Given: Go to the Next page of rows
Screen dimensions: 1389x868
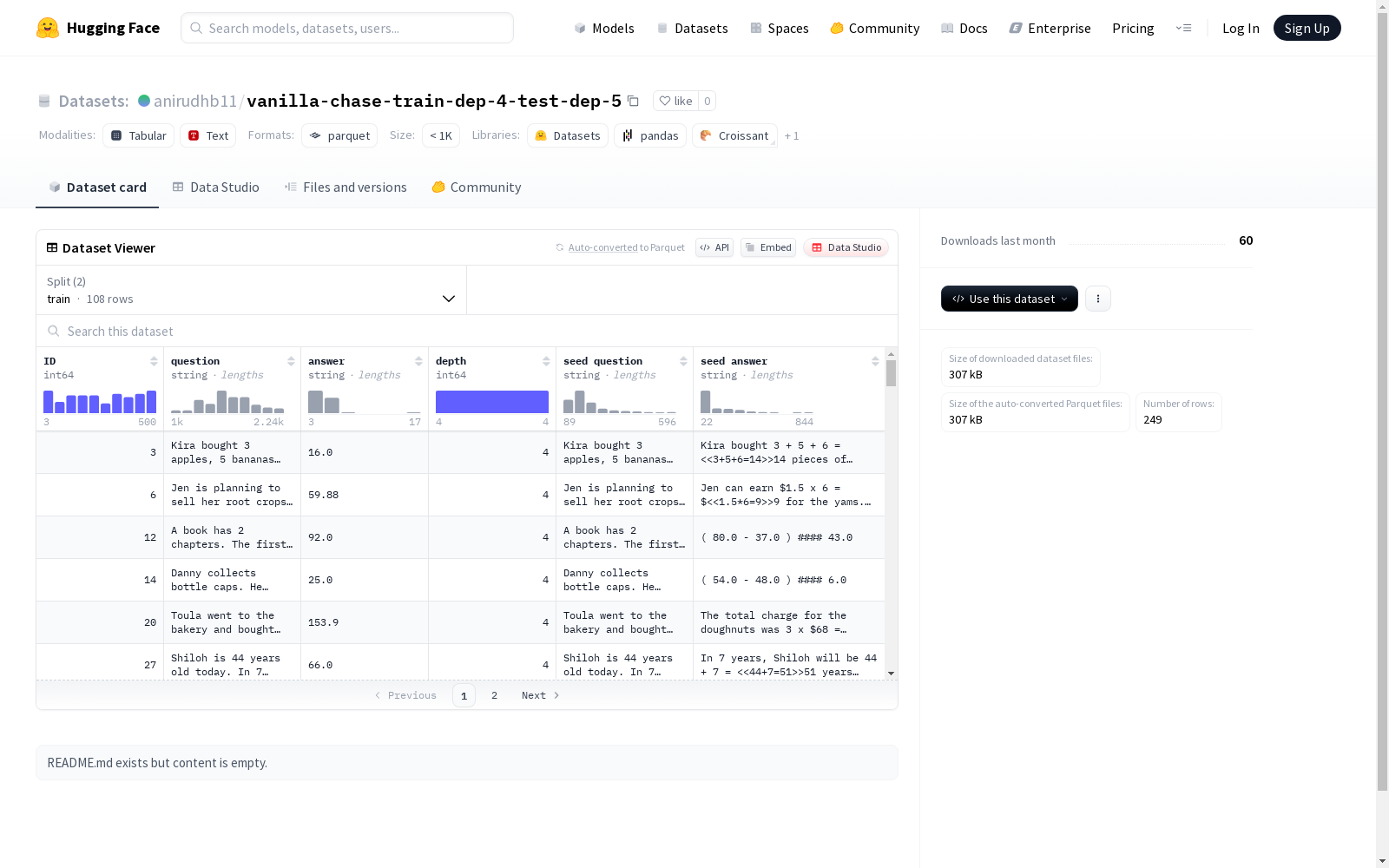Looking at the screenshot, I should pyautogui.click(x=540, y=695).
